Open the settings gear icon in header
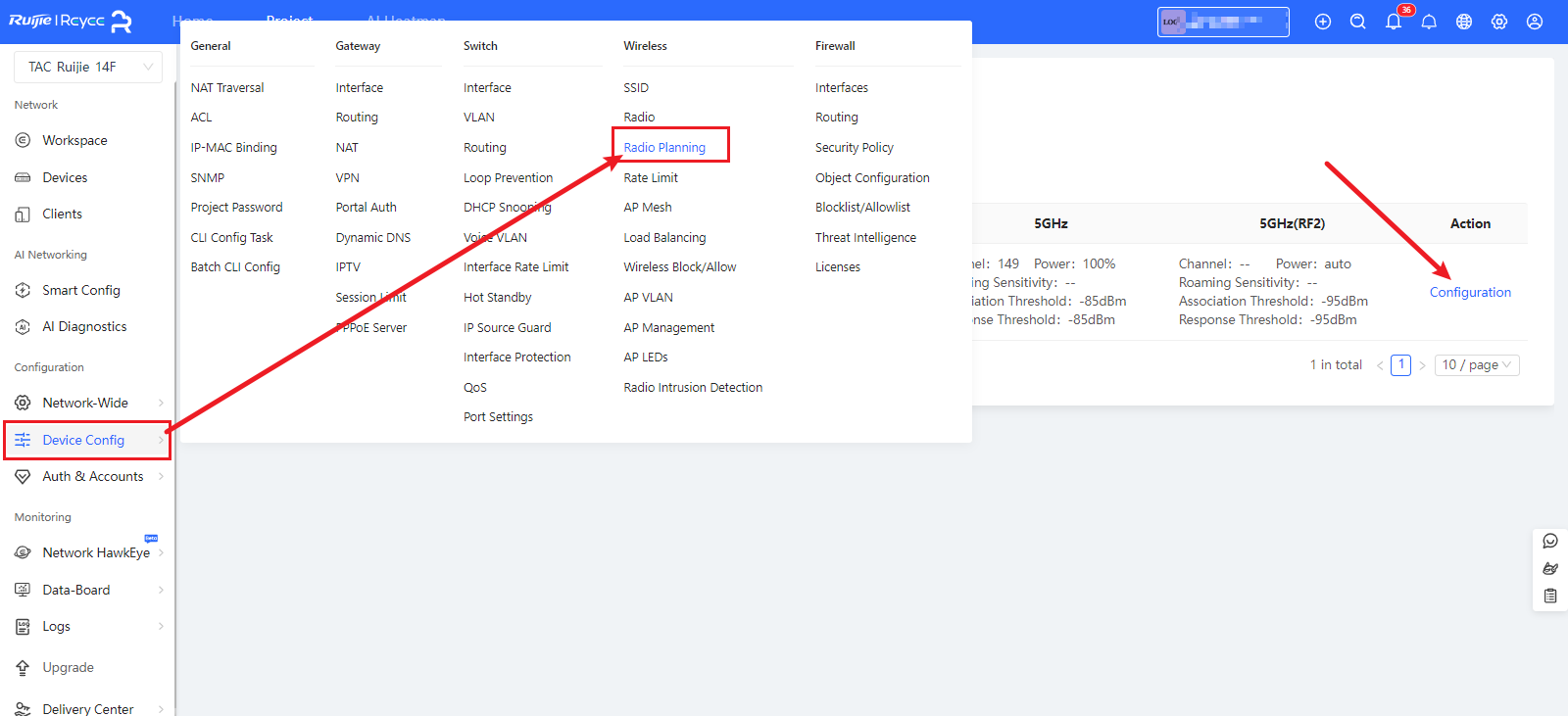Image resolution: width=1568 pixels, height=716 pixels. 1499,22
